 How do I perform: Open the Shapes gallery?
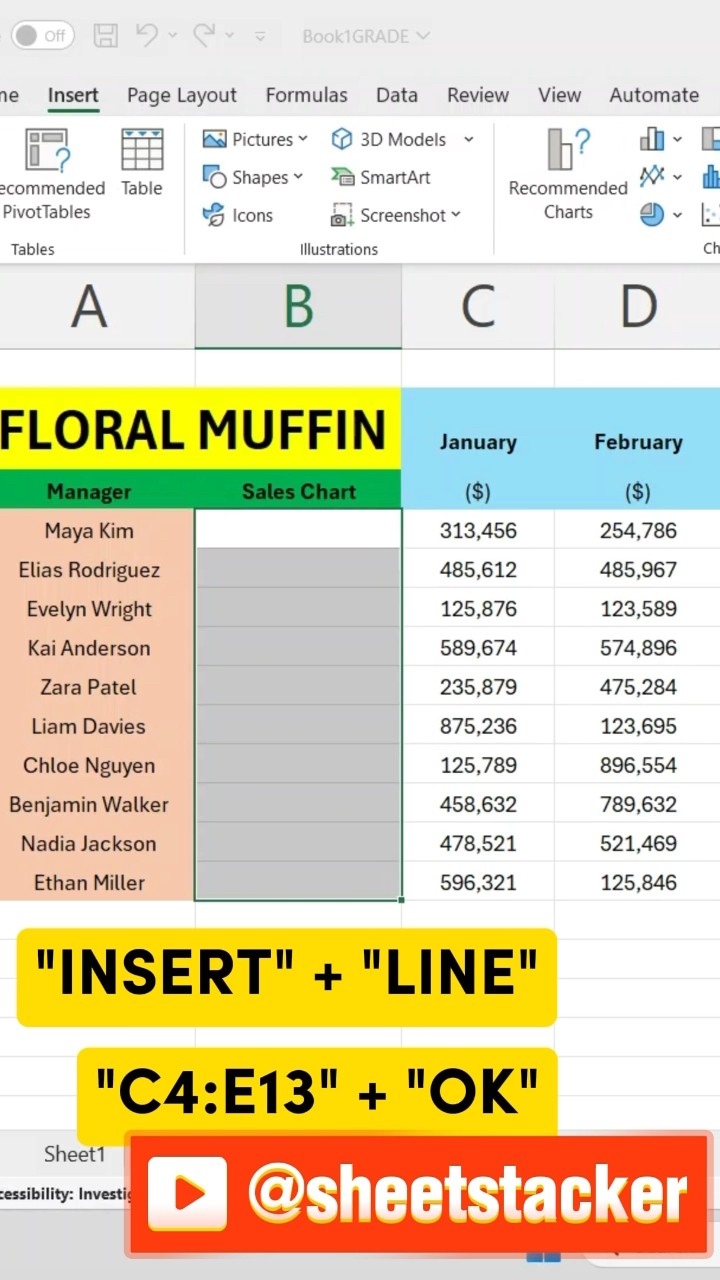(x=253, y=177)
